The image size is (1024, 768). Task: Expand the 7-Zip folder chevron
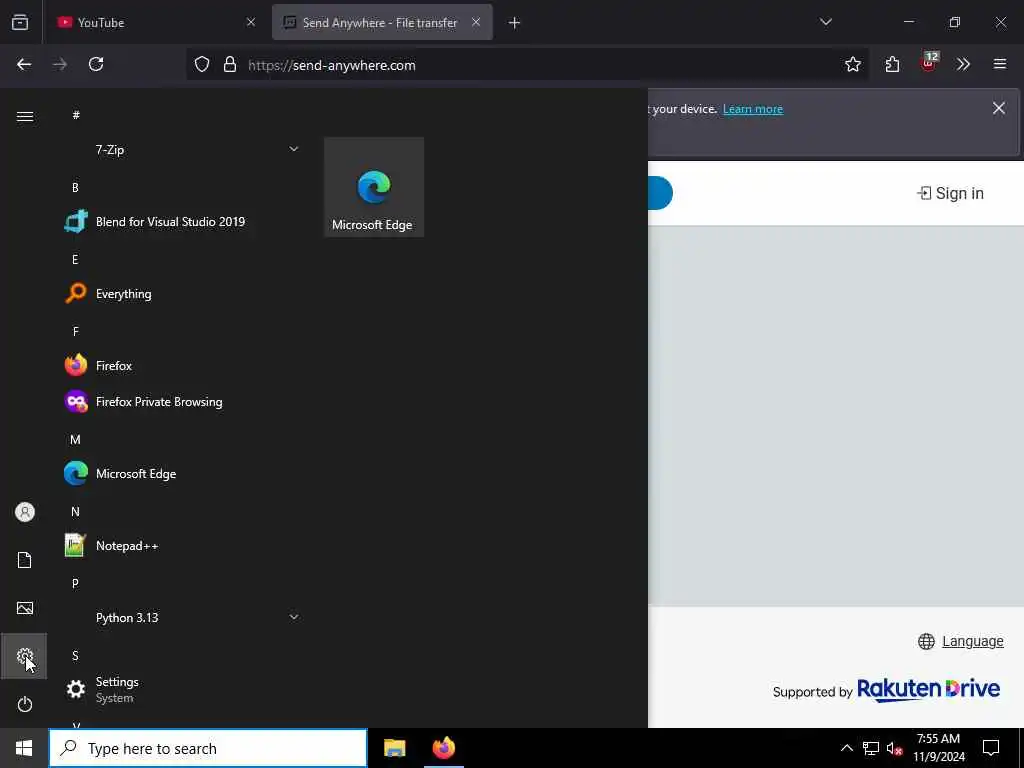[294, 150]
